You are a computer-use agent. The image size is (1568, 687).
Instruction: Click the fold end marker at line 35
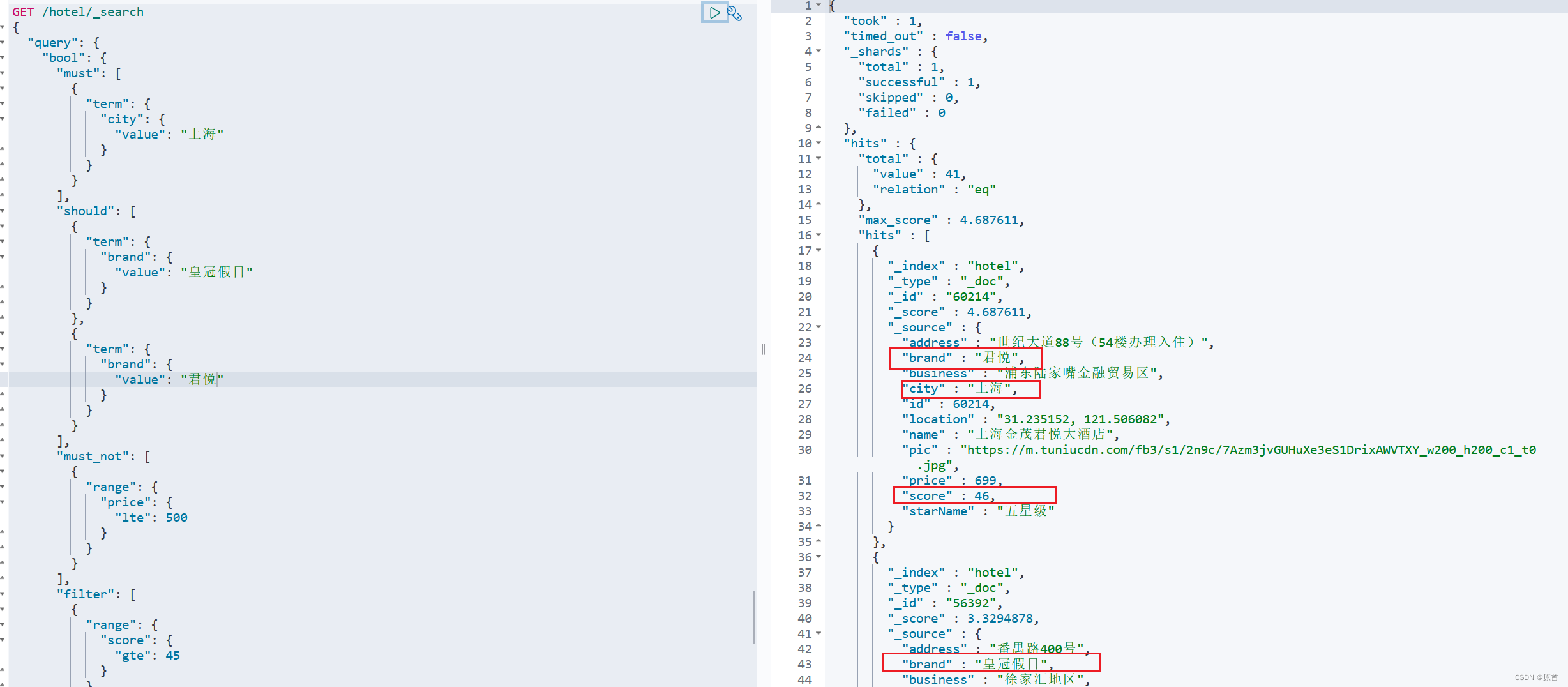tap(819, 541)
